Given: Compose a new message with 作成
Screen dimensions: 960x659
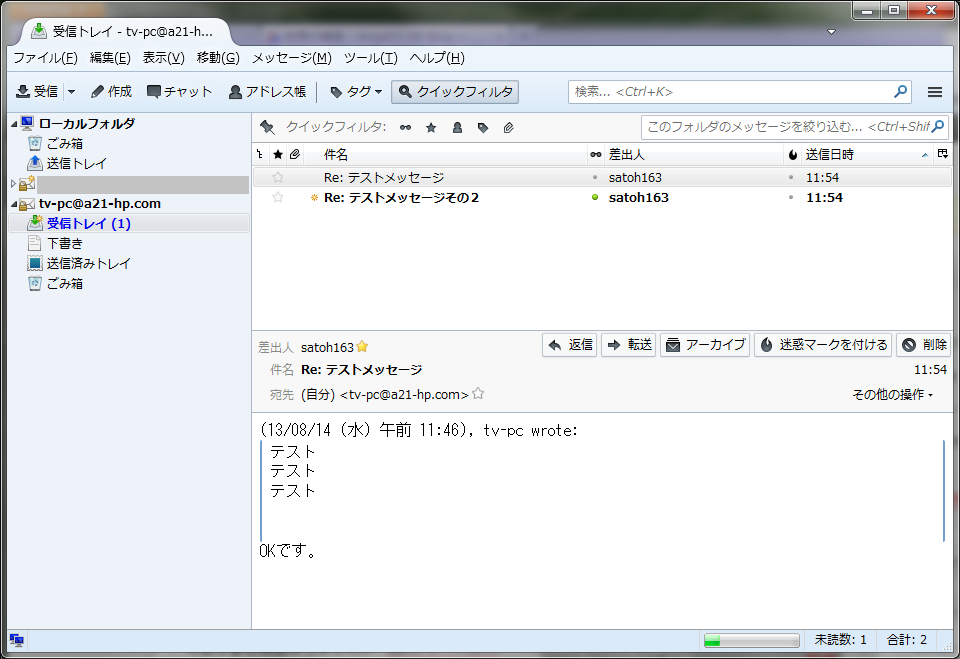Looking at the screenshot, I should (x=111, y=92).
